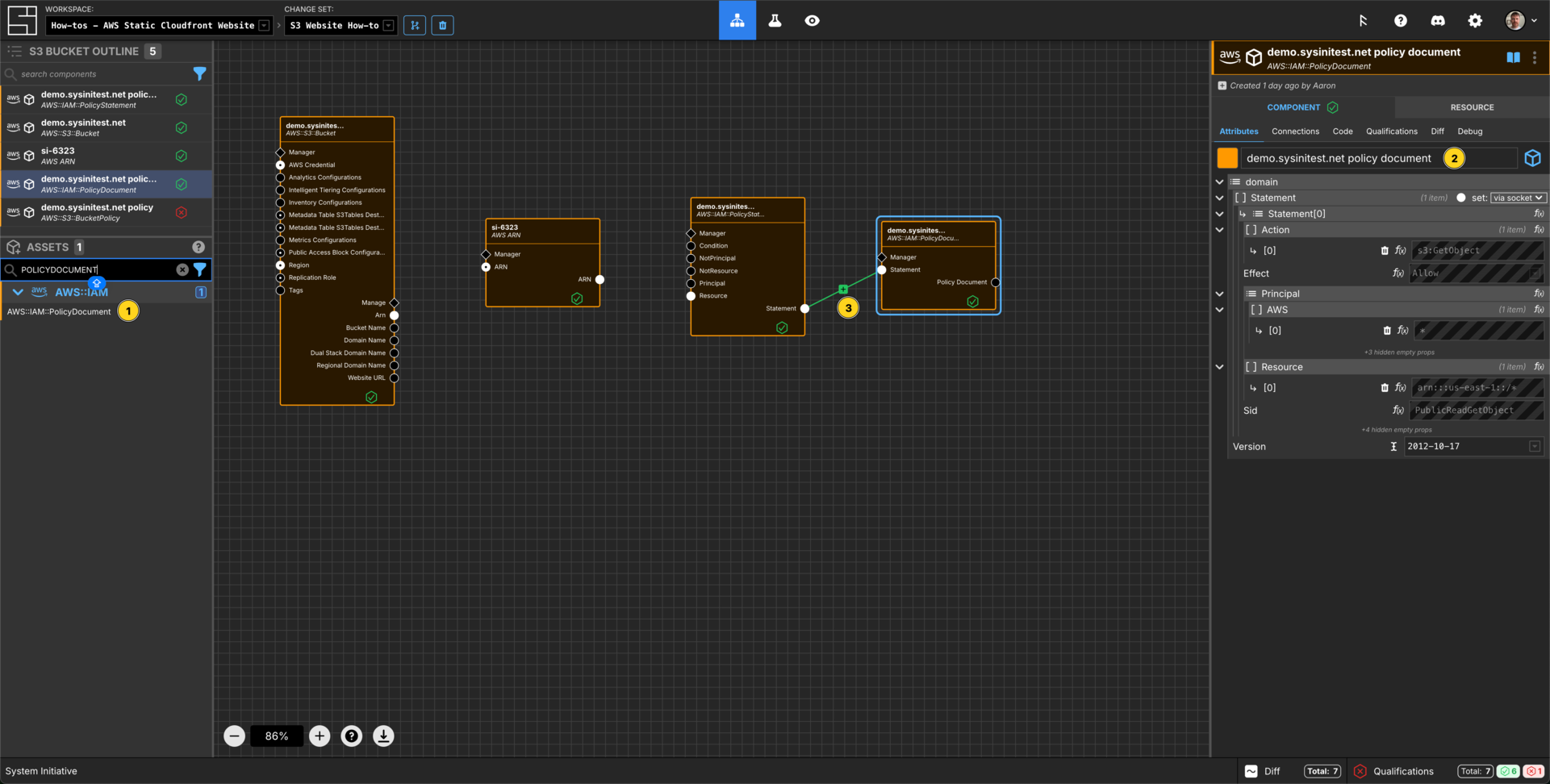
Task: Click the panel layout icon in component header
Action: pos(1513,57)
